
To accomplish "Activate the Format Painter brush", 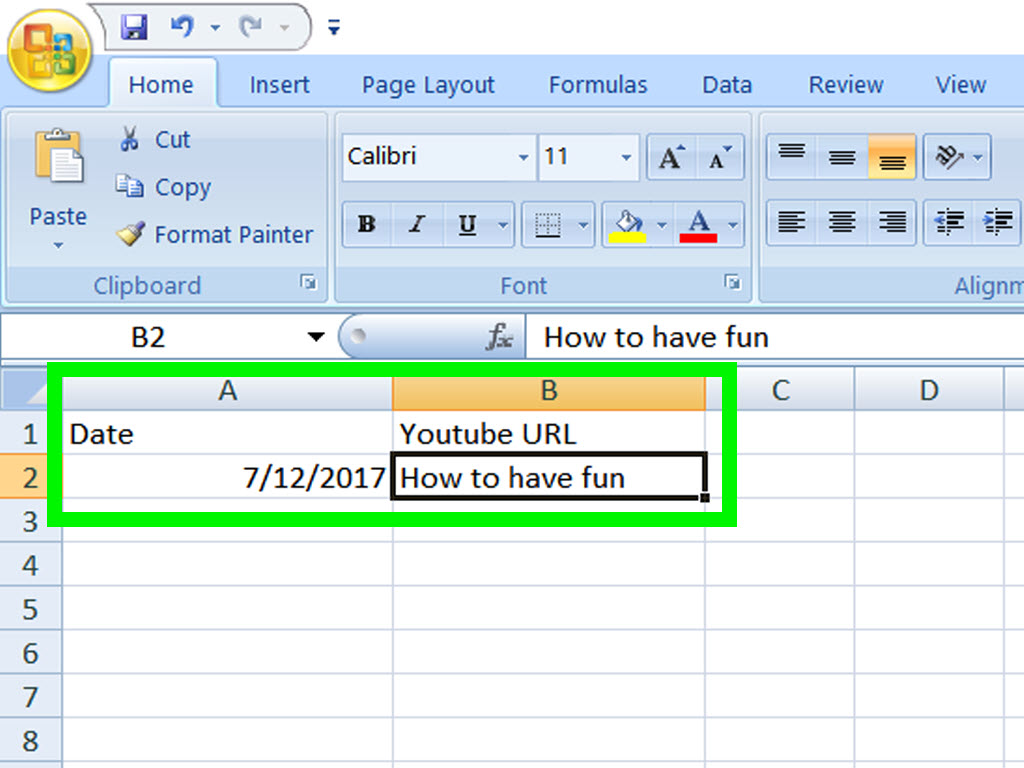I will pos(215,234).
